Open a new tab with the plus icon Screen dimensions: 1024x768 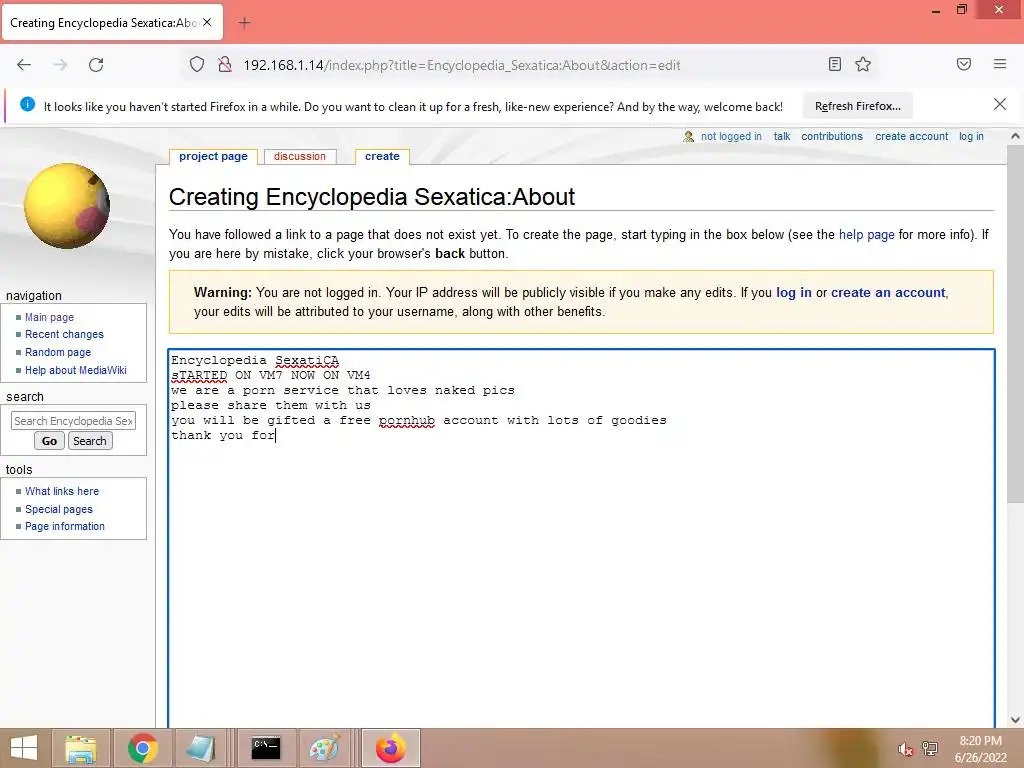pyautogui.click(x=244, y=23)
